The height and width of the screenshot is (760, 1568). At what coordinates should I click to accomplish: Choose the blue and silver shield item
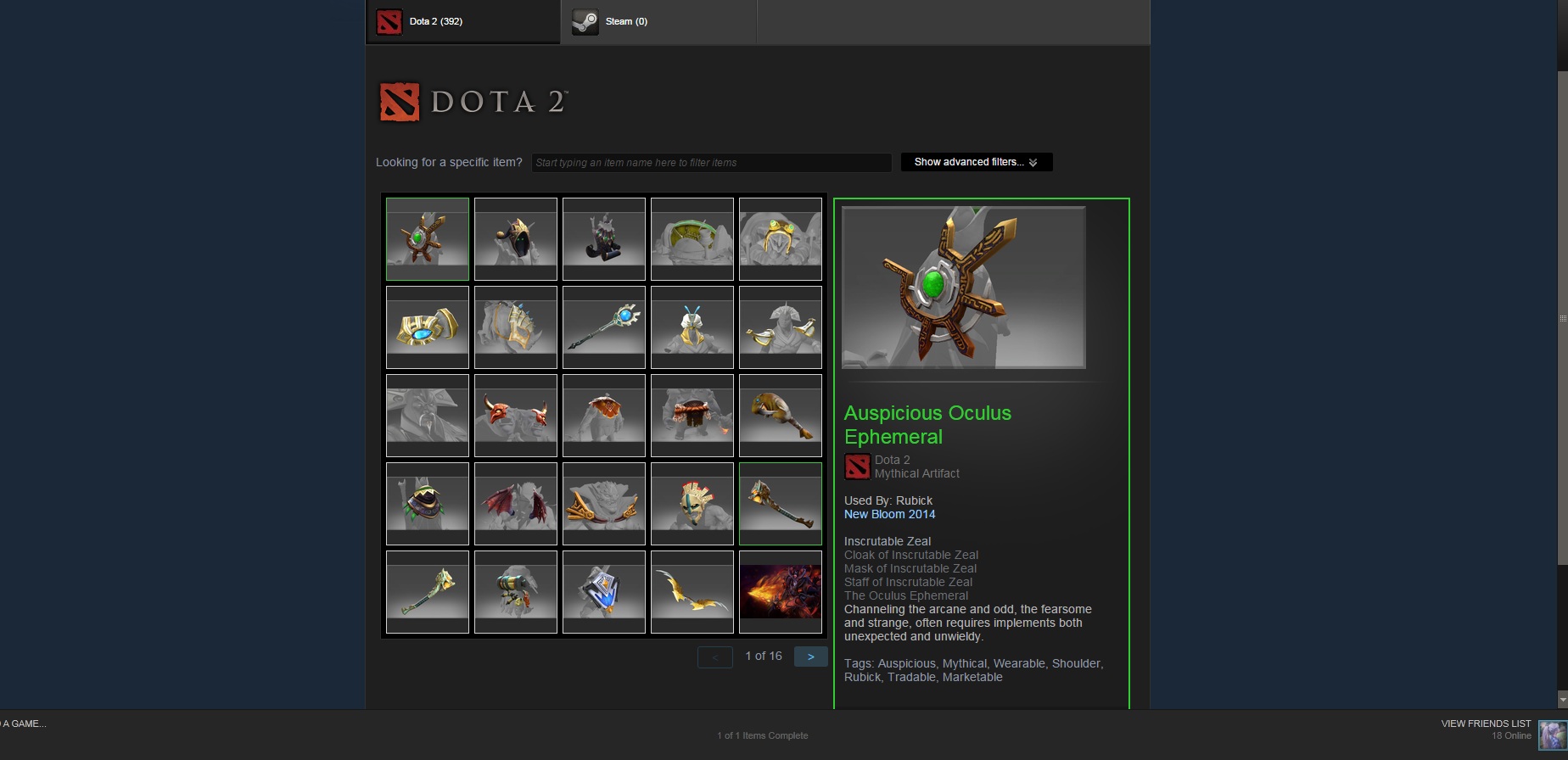pyautogui.click(x=604, y=592)
